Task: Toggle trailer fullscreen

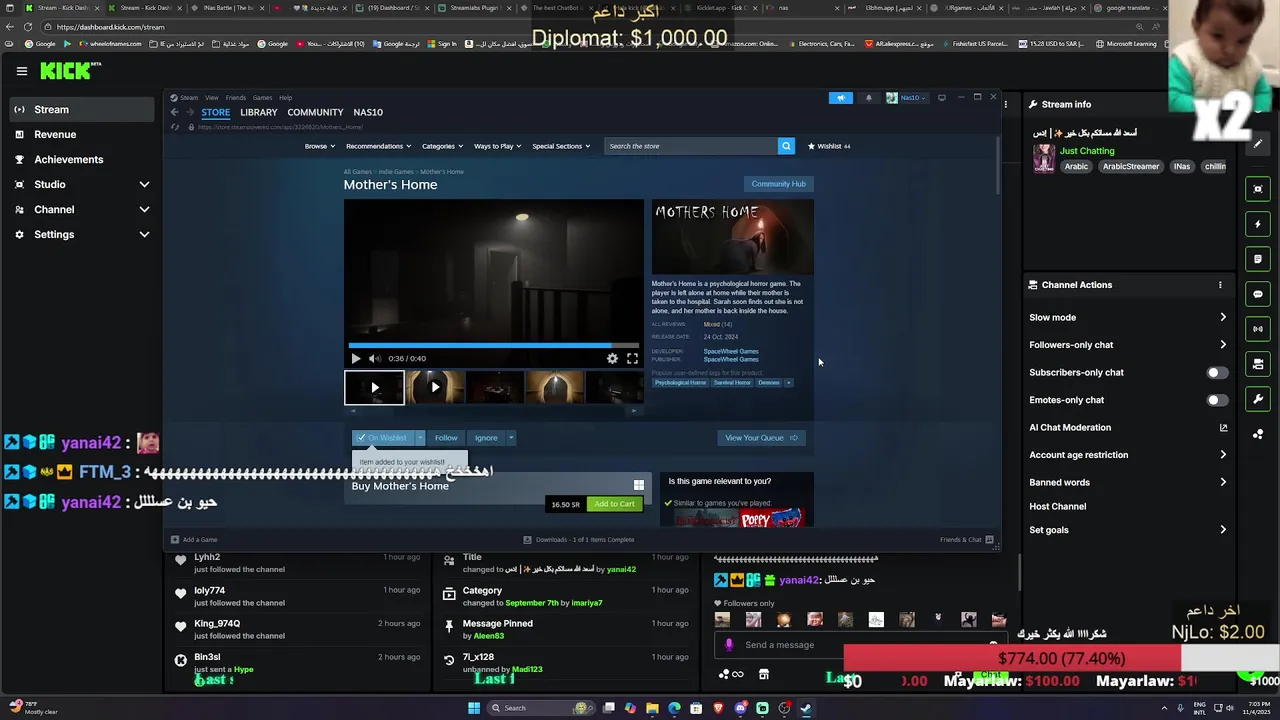Action: [632, 358]
